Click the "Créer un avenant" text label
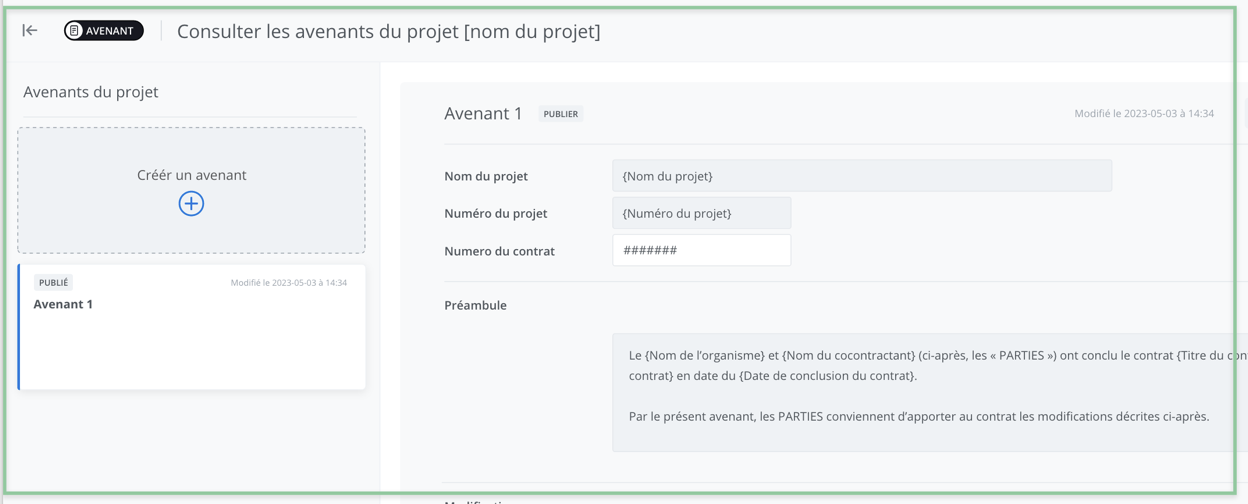The height and width of the screenshot is (504, 1248). (191, 175)
